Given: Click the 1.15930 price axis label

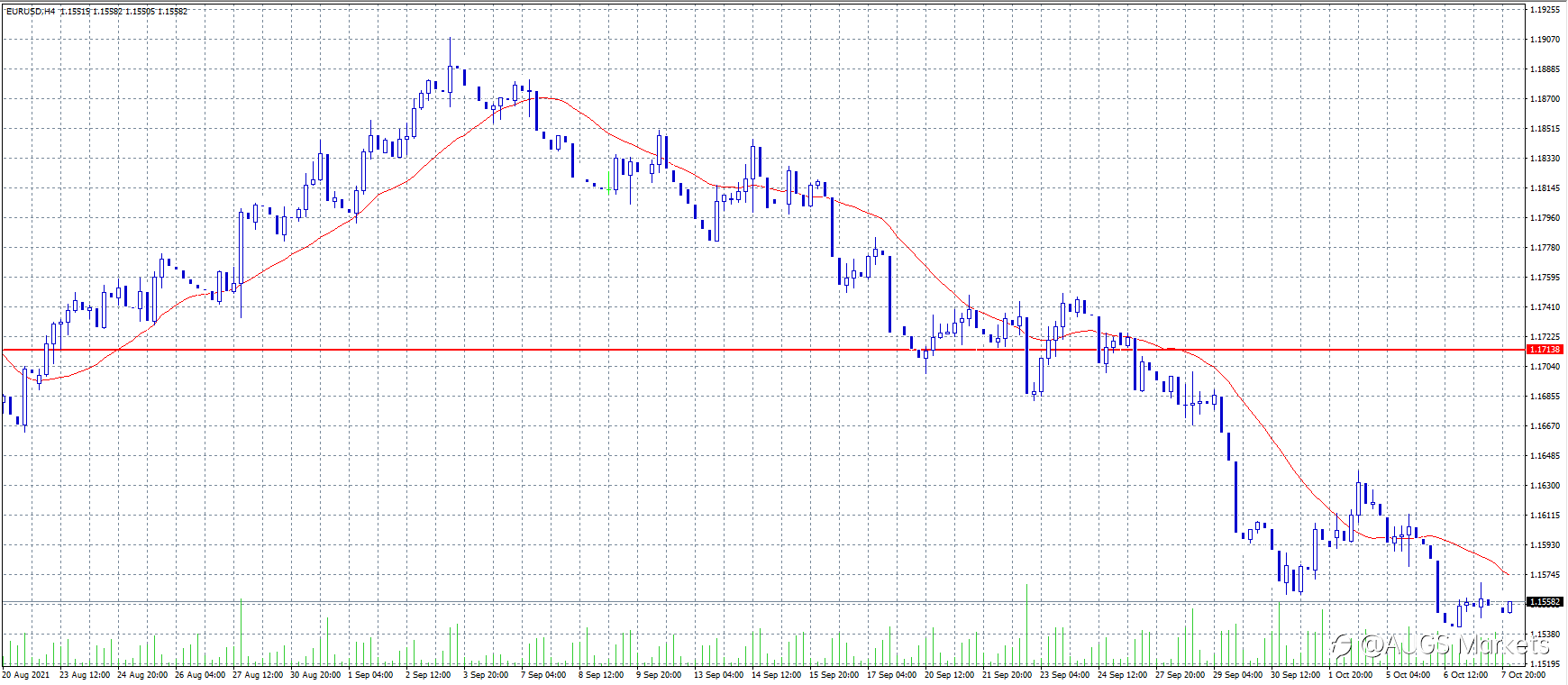Looking at the screenshot, I should (x=1545, y=545).
